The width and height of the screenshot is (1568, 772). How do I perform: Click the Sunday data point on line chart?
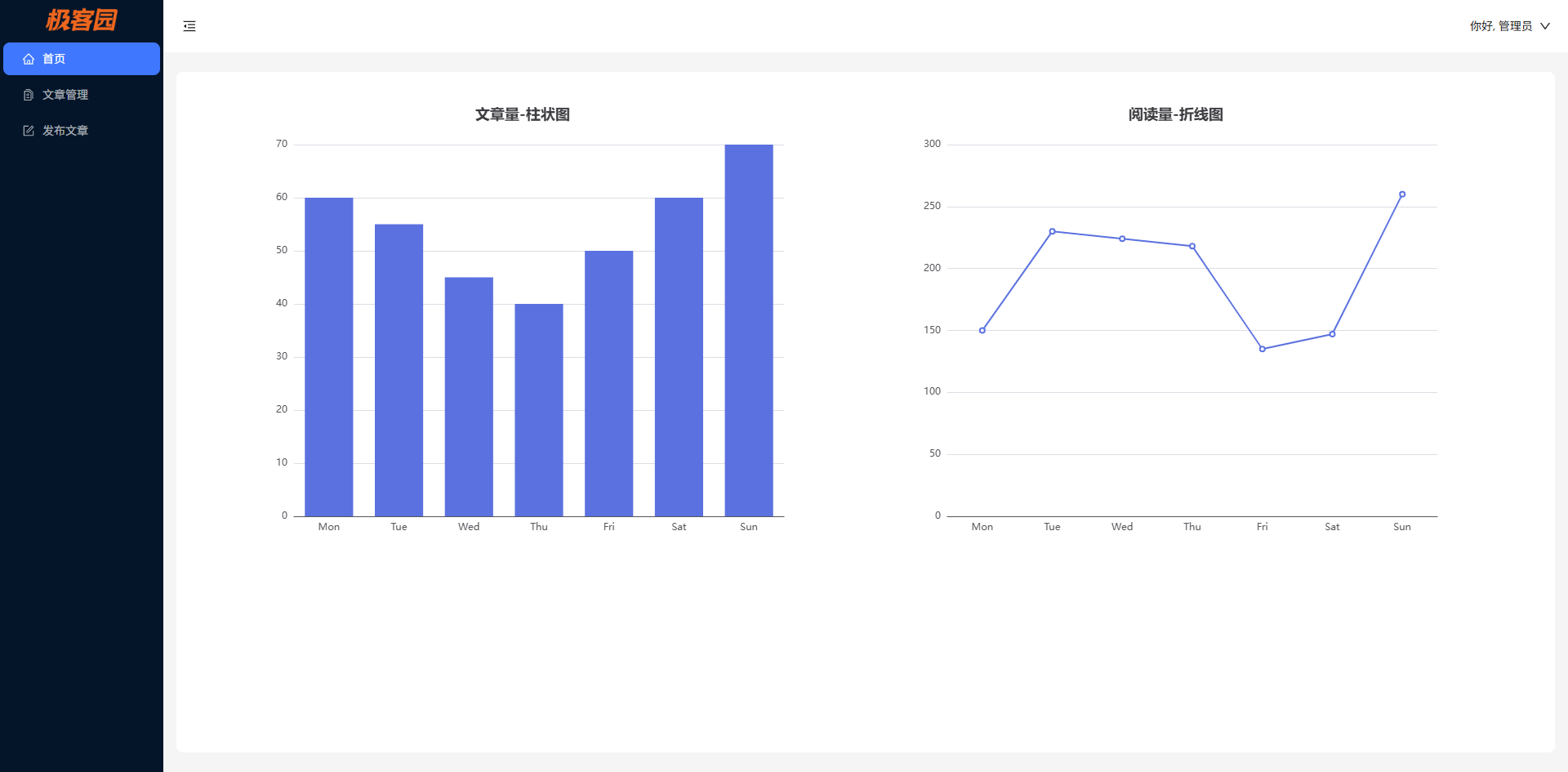pyautogui.click(x=1402, y=194)
